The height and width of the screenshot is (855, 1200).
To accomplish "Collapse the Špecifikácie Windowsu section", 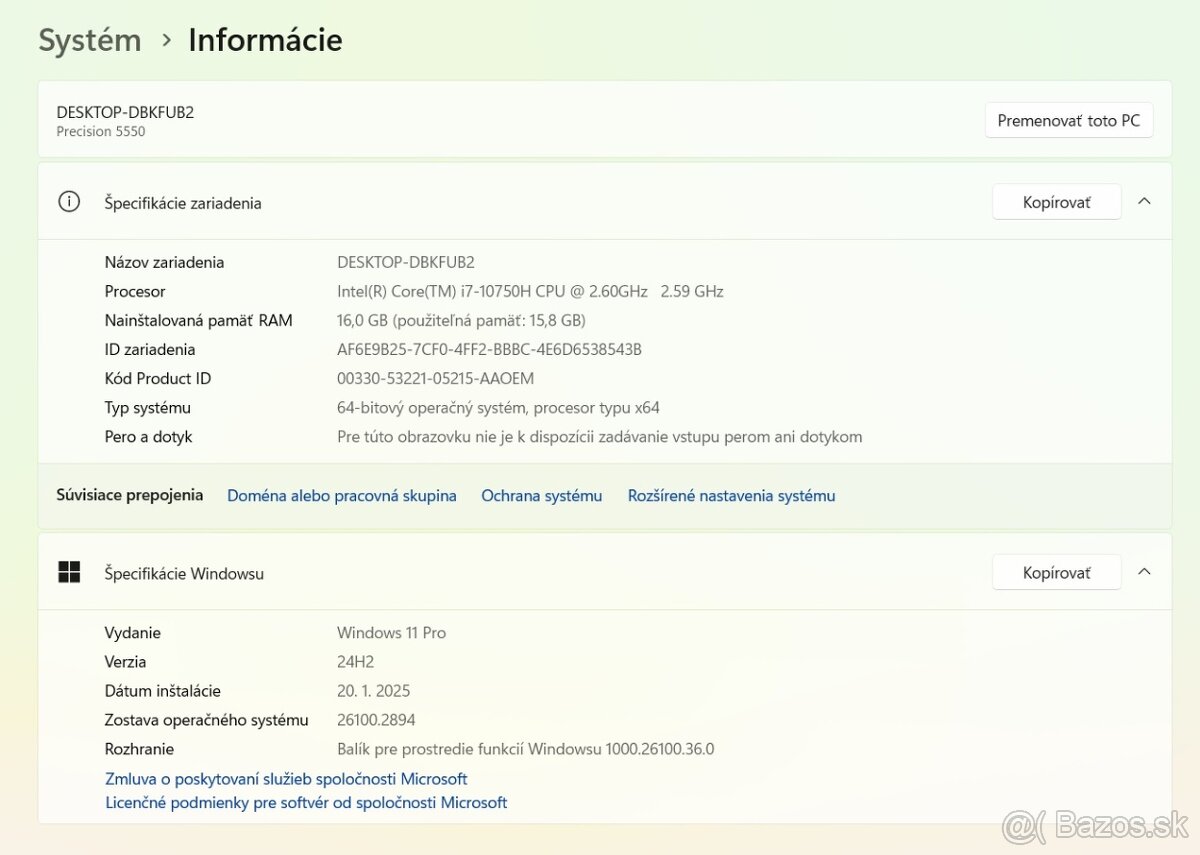I will pyautogui.click(x=1144, y=571).
